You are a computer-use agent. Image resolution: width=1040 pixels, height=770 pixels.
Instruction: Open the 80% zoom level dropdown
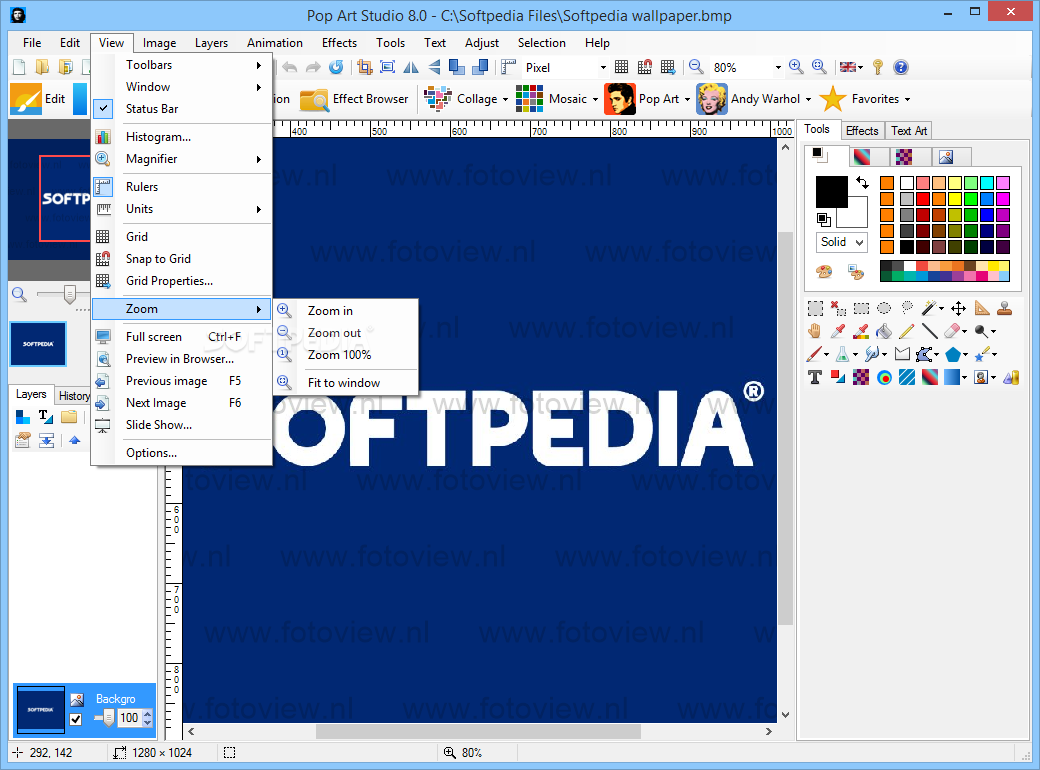click(x=778, y=67)
